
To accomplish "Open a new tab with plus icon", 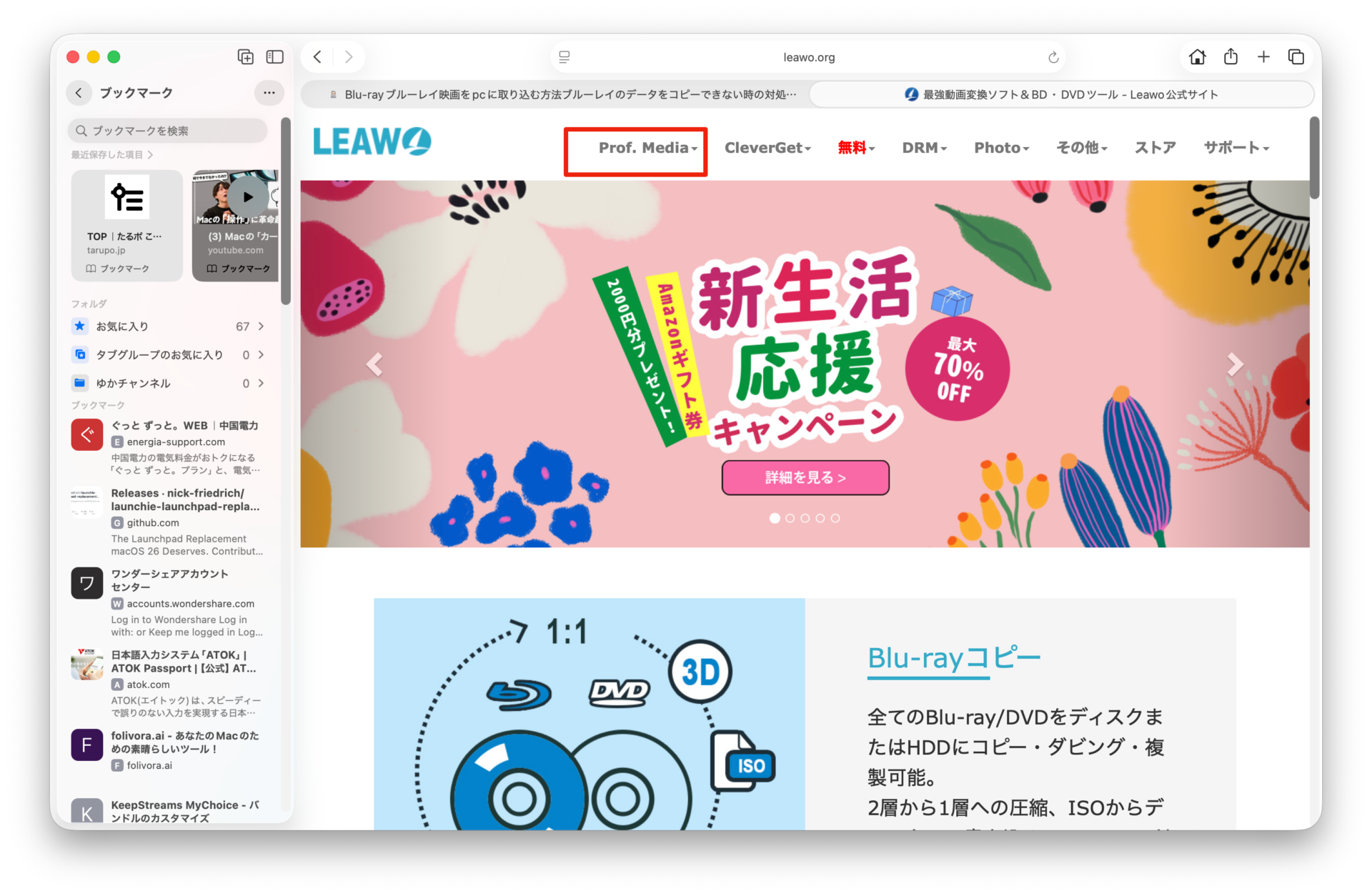I will point(1263,57).
